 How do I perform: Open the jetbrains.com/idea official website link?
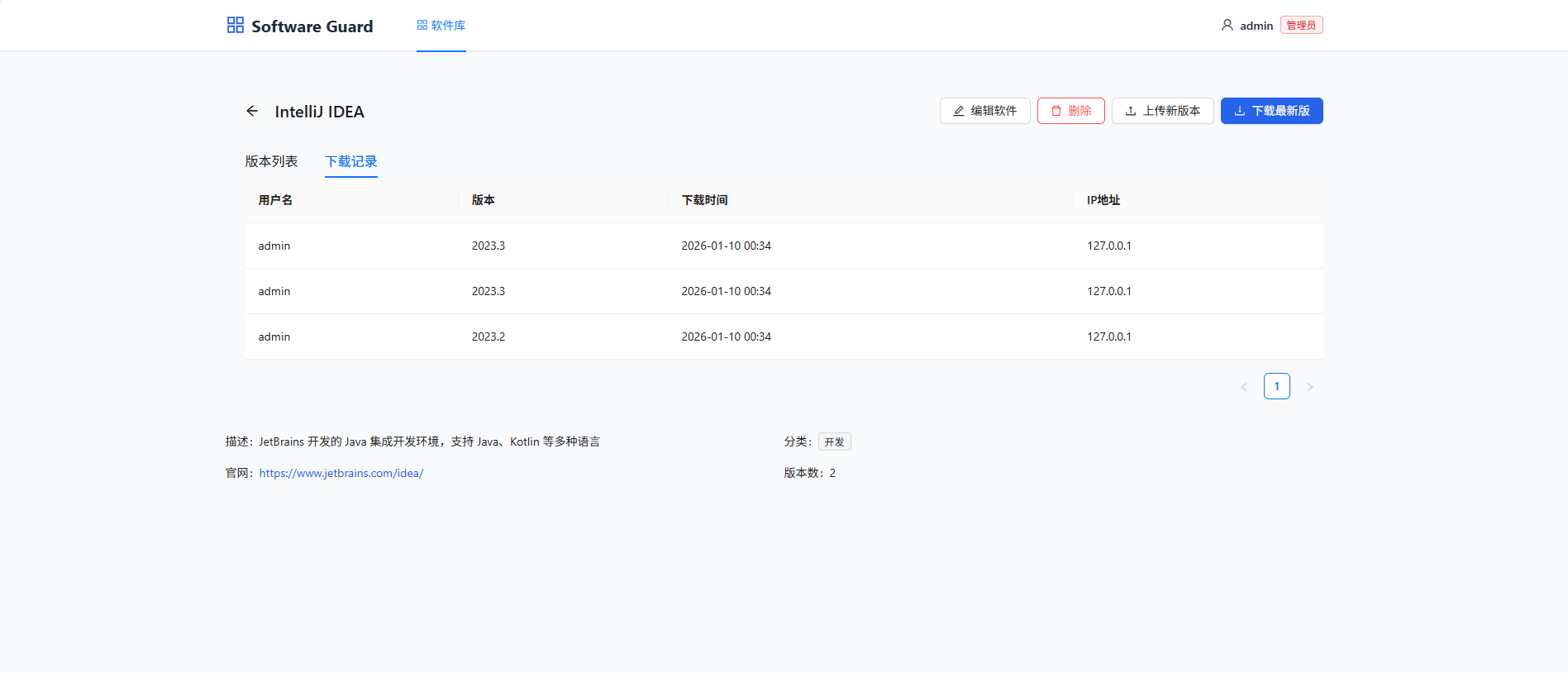click(341, 473)
